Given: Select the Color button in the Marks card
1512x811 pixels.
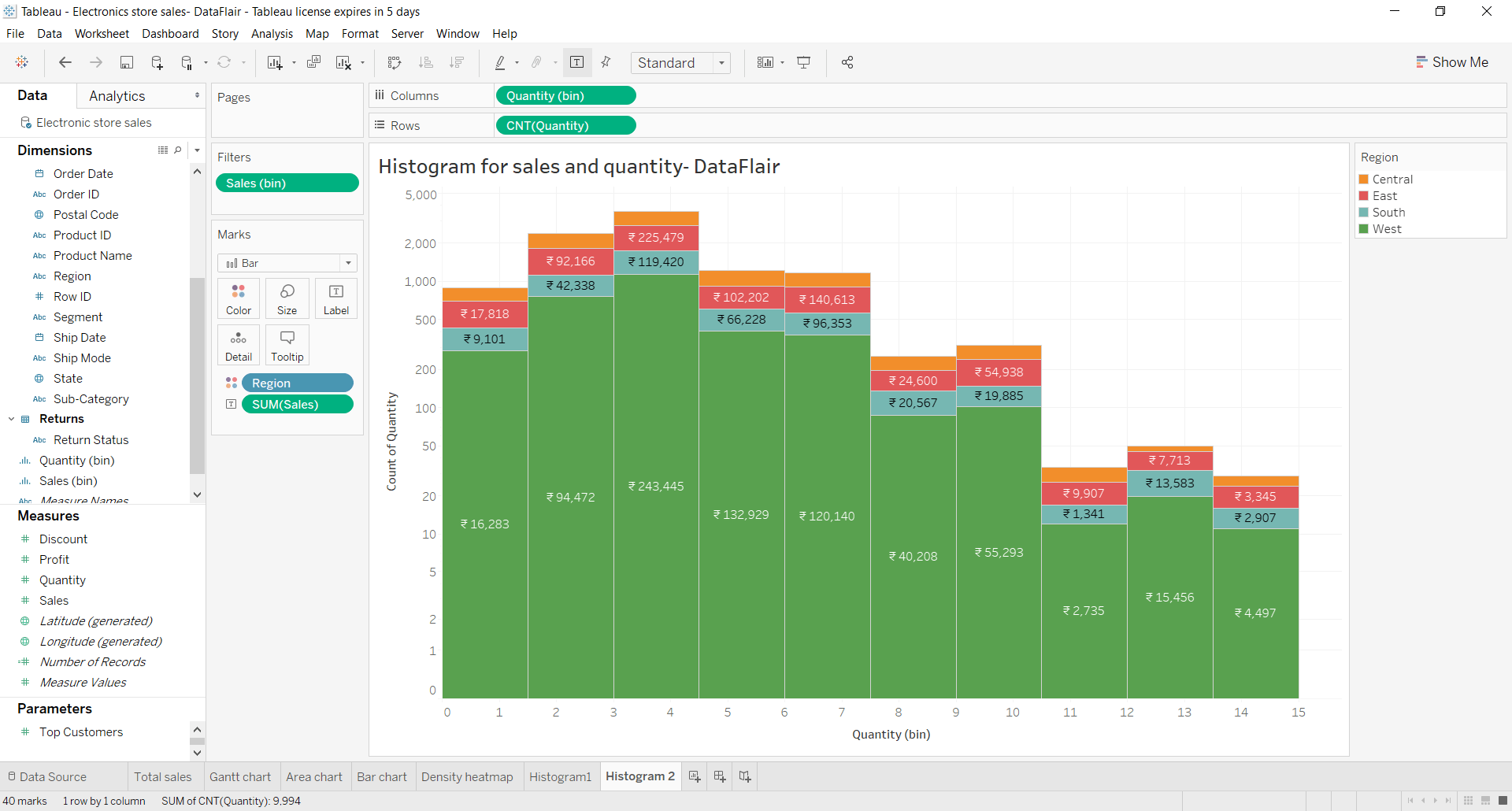Looking at the screenshot, I should pos(238,298).
